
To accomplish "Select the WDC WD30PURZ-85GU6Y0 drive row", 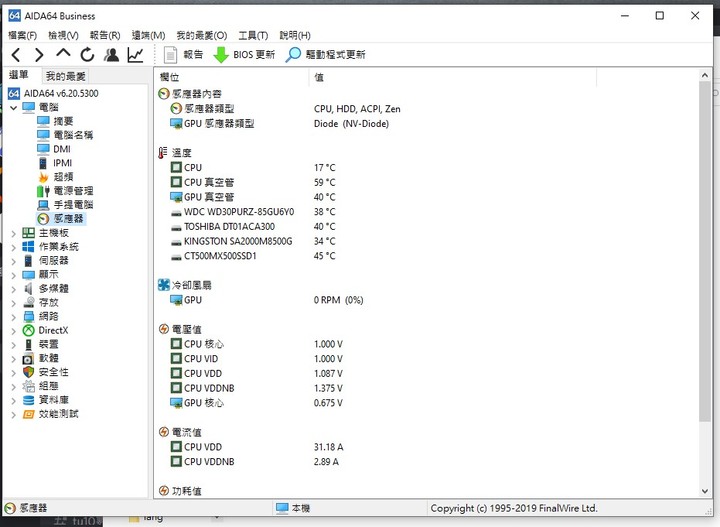I will point(253,212).
